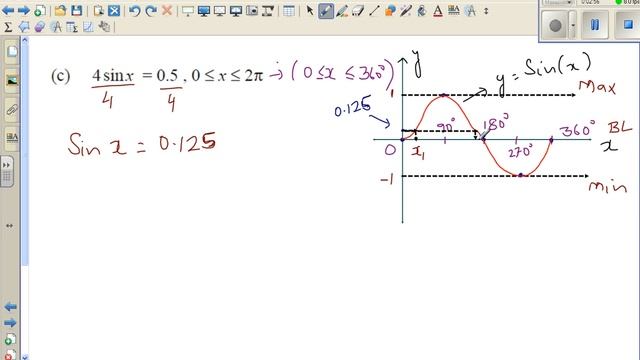The height and width of the screenshot is (360, 640).
Task: Click the compass A measurement icon
Action: click(56, 27)
